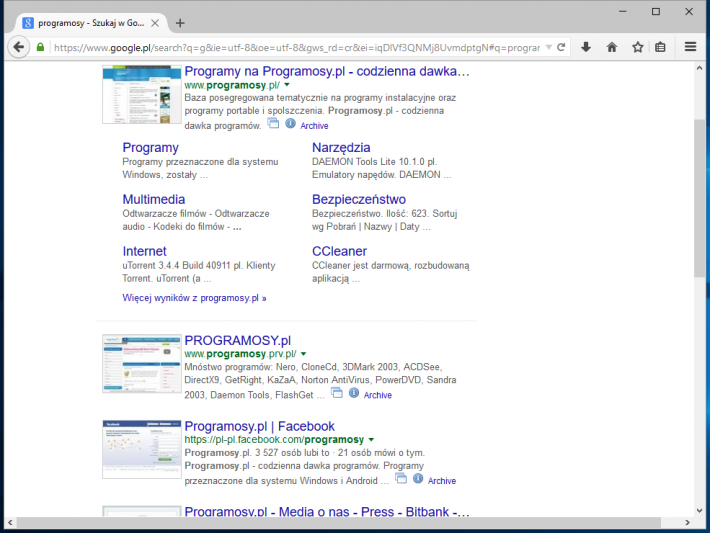
Task: Open the thumbnail preview of programosy.pl
Action: pos(142,94)
